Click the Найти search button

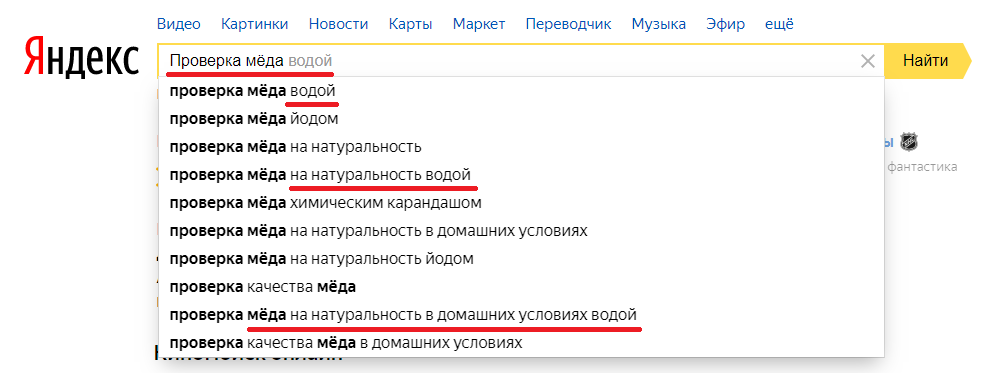click(x=926, y=61)
